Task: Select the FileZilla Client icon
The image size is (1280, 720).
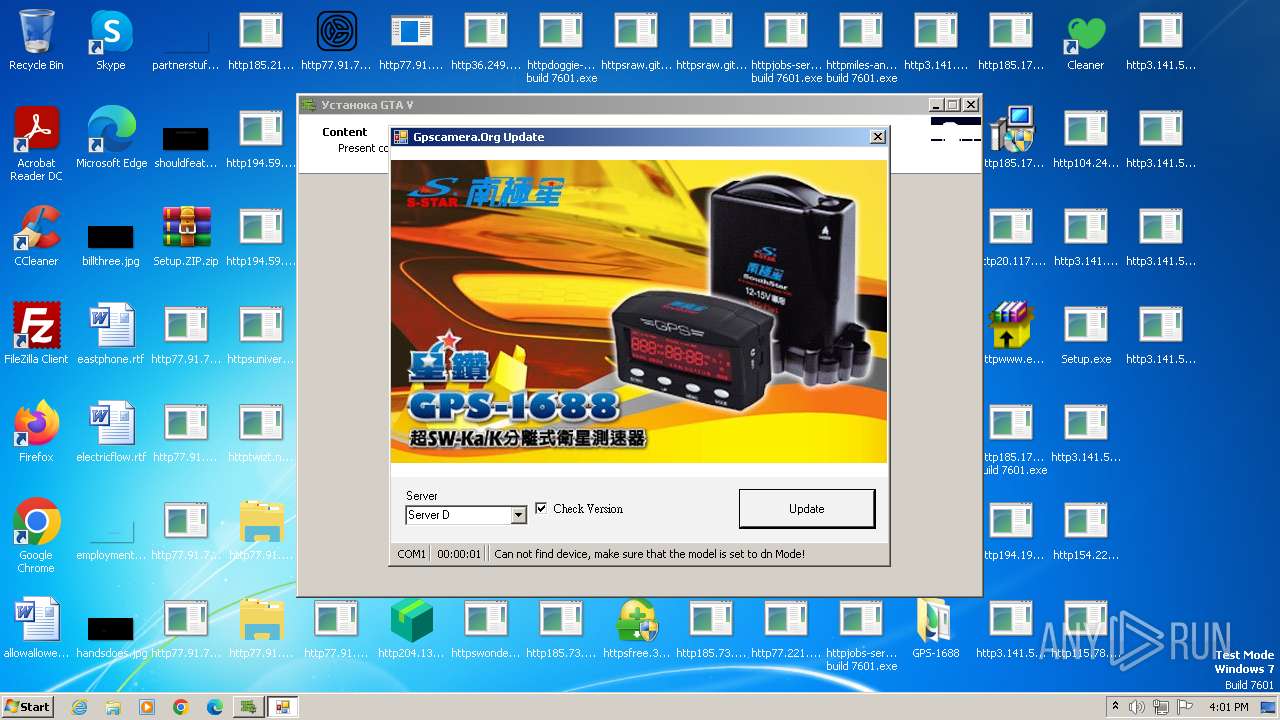Action: [36, 335]
